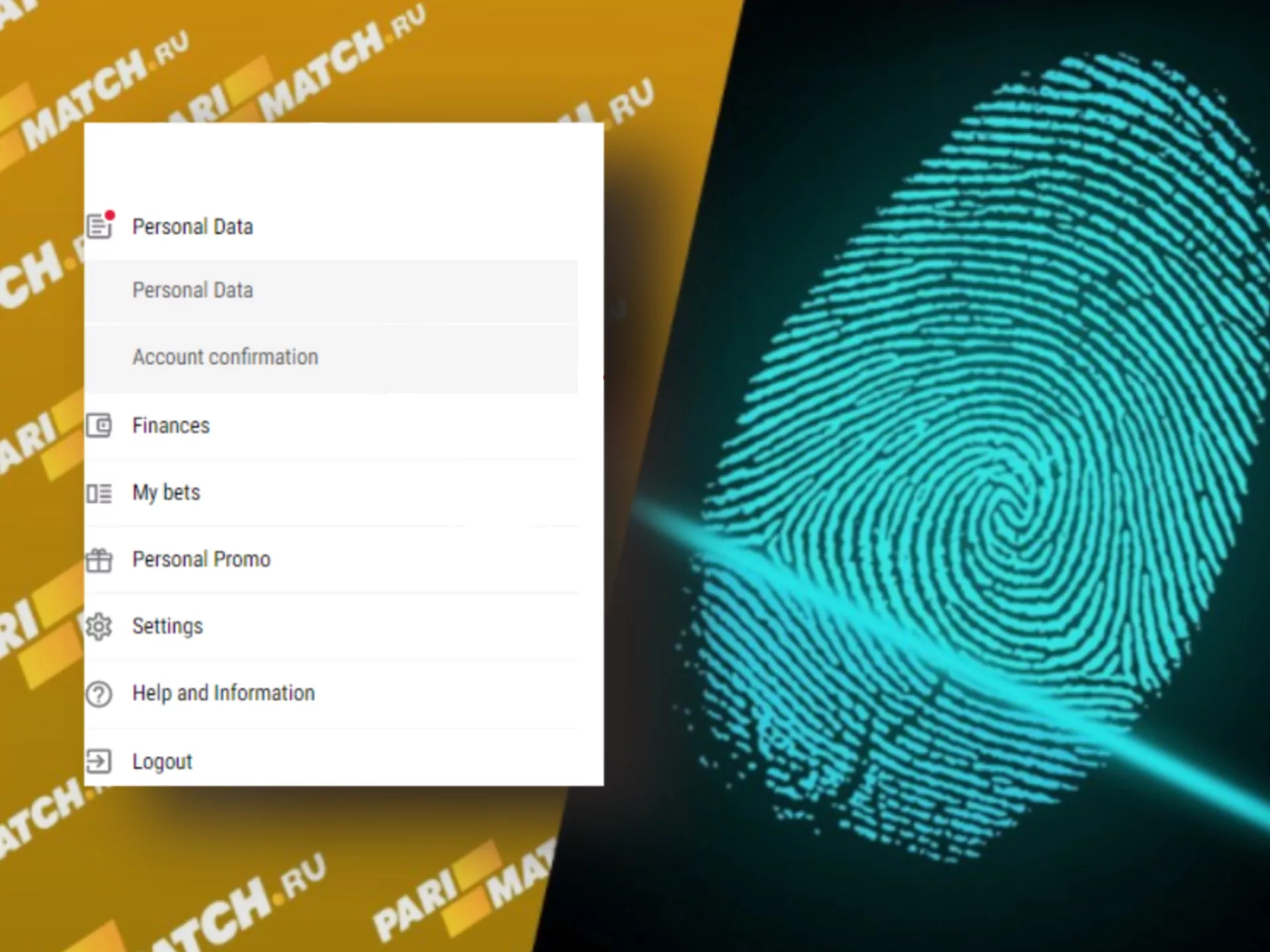Open the Finances menu
1270x952 pixels.
pos(331,426)
